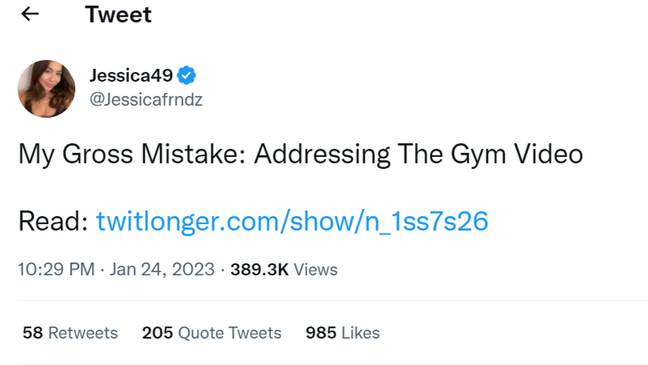This screenshot has height=365, width=648.
Task: Open the twitlonger.com/show/n_1ss7s26 link
Action: tap(292, 221)
